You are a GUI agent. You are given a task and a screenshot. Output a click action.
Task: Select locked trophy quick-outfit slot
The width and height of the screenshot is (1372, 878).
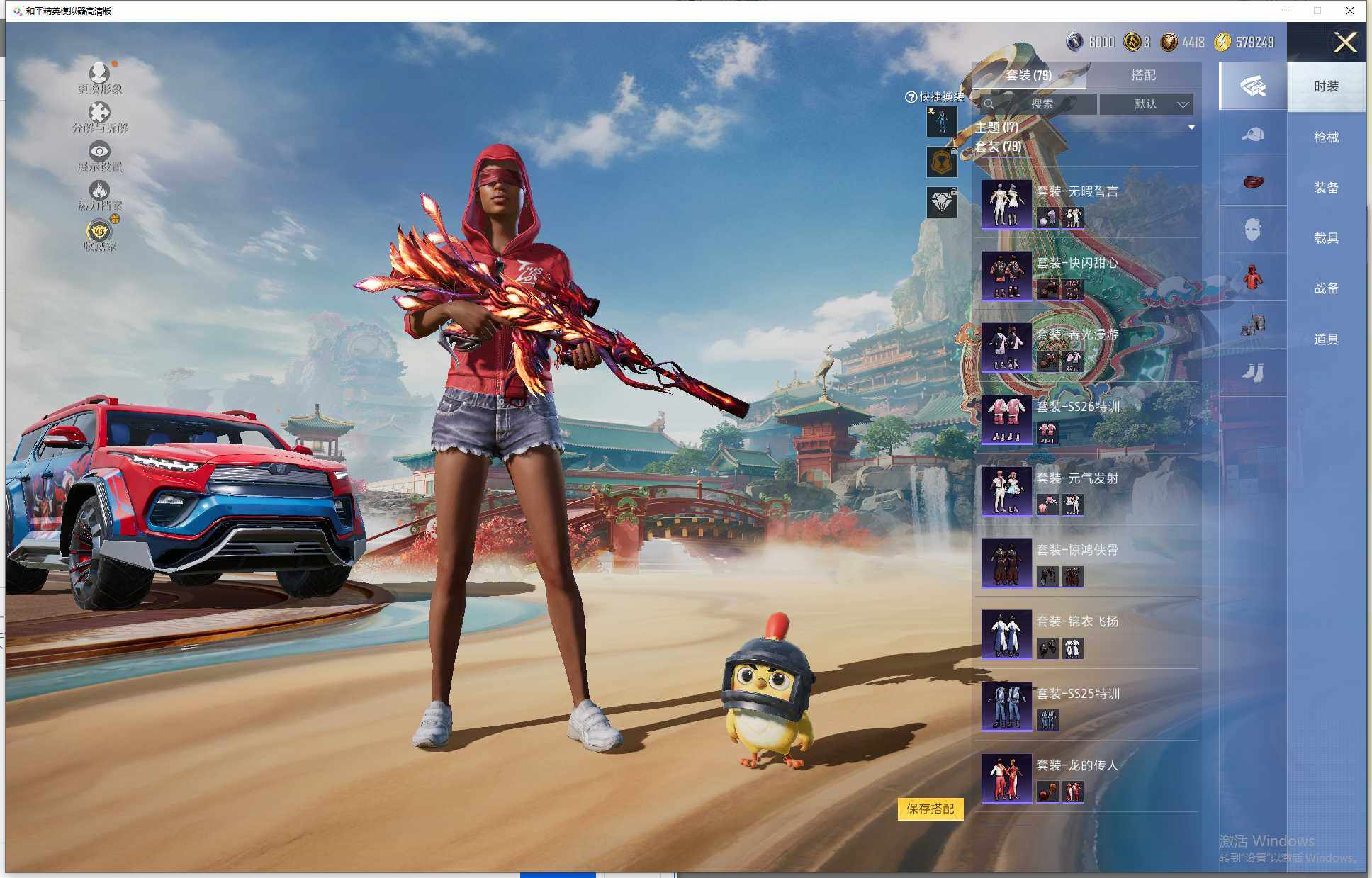(942, 162)
